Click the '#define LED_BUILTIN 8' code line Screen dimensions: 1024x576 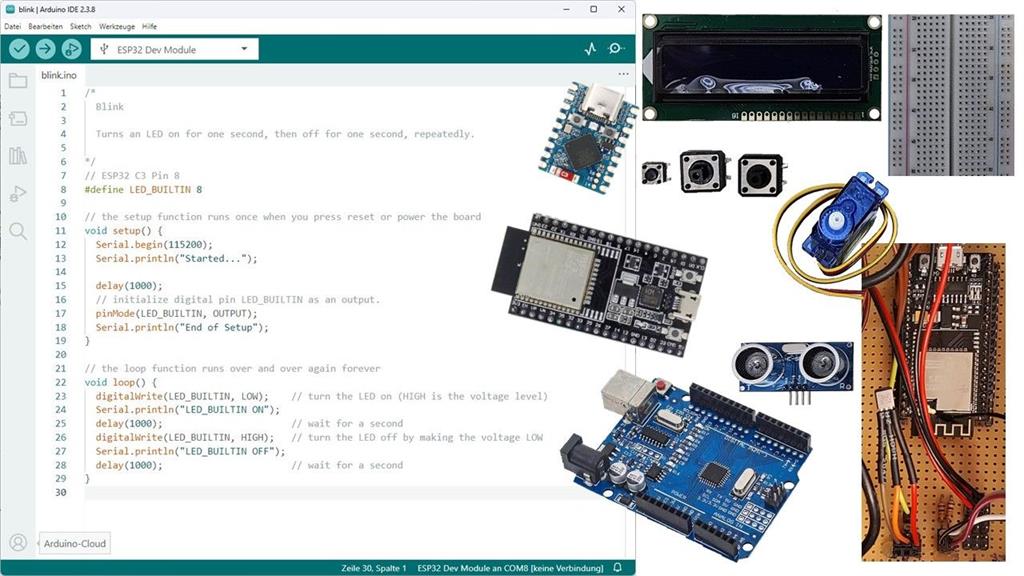point(143,189)
